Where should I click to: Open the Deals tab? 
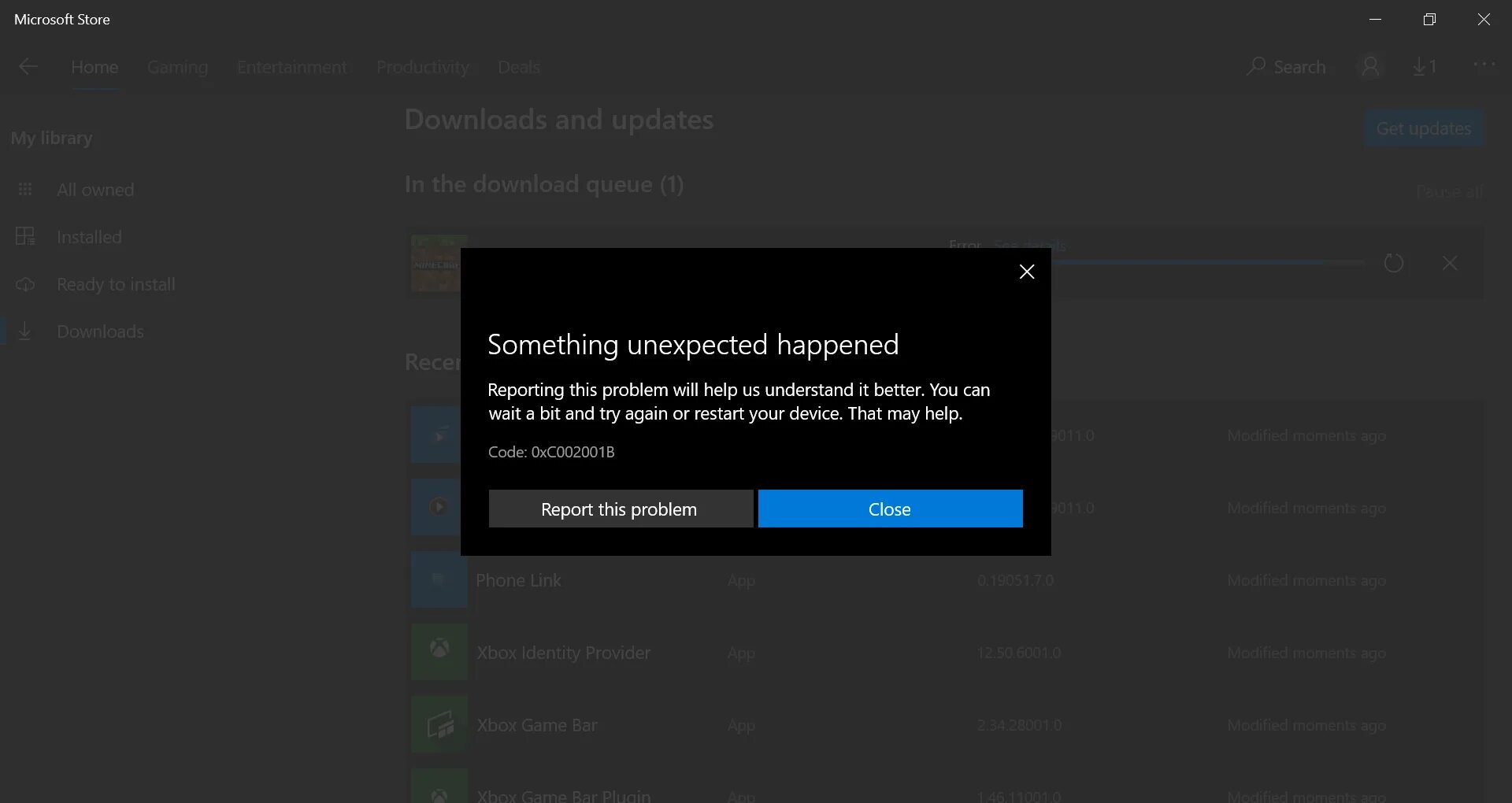click(x=519, y=67)
